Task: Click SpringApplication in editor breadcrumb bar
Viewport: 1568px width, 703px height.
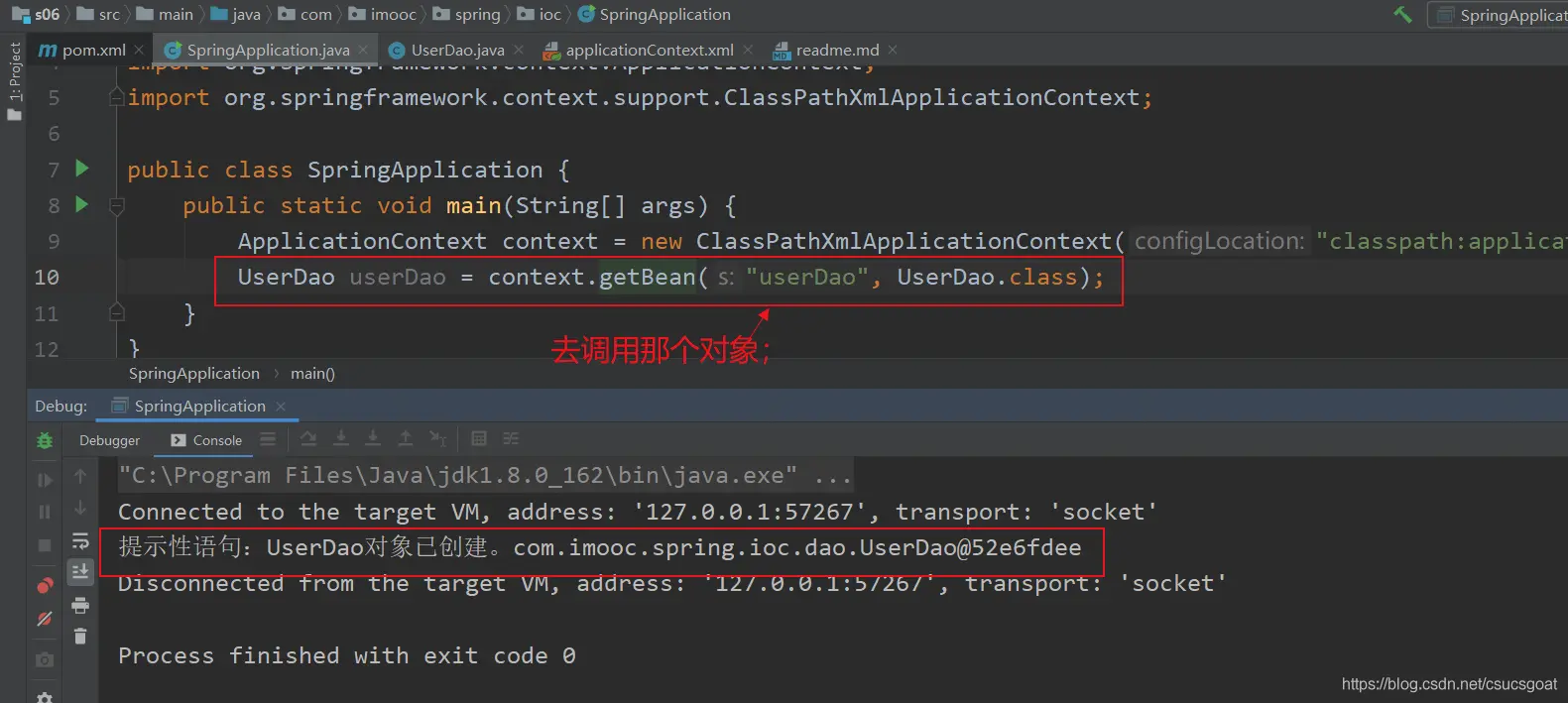Action: (194, 374)
